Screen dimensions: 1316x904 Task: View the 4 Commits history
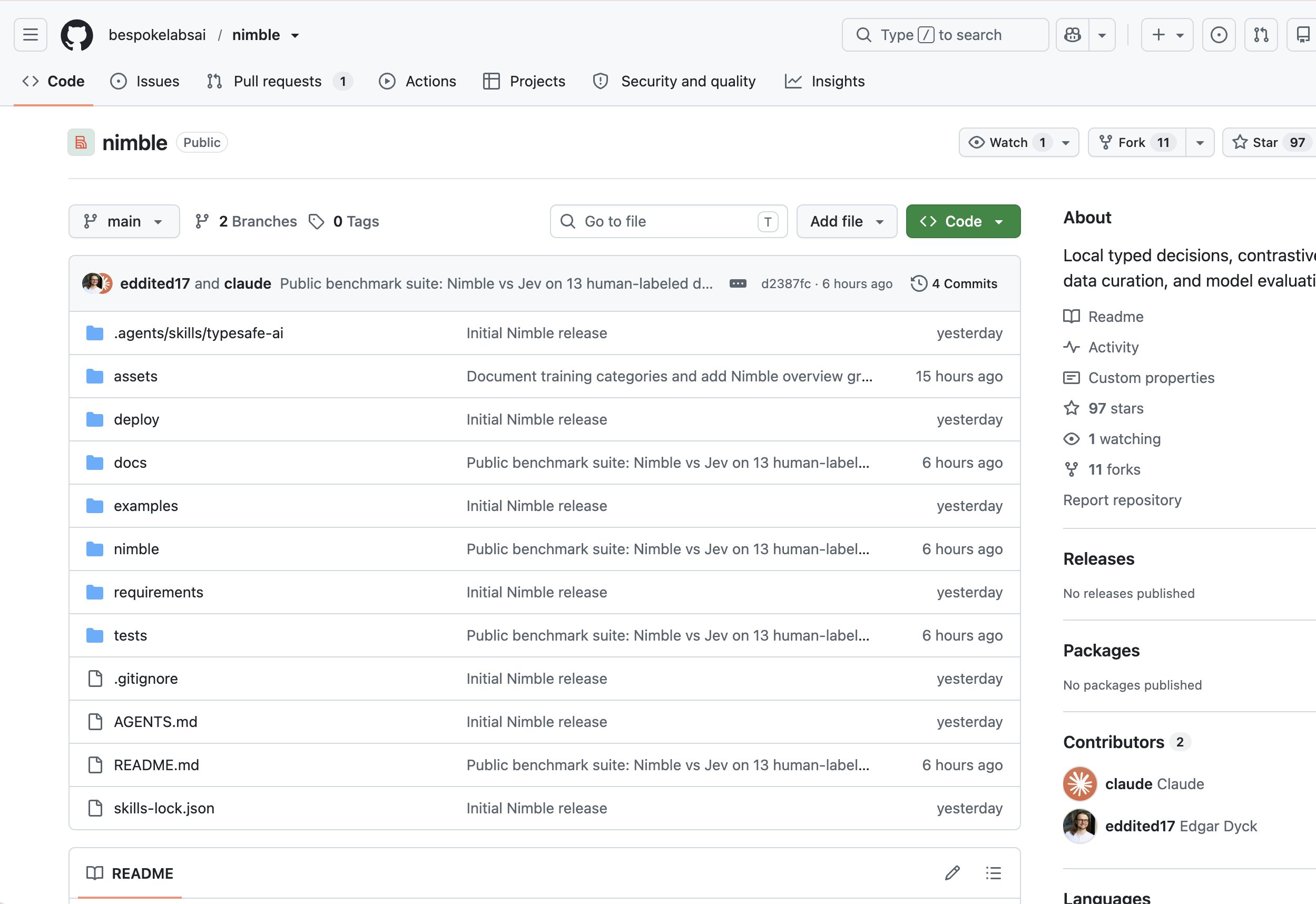pyautogui.click(x=954, y=283)
